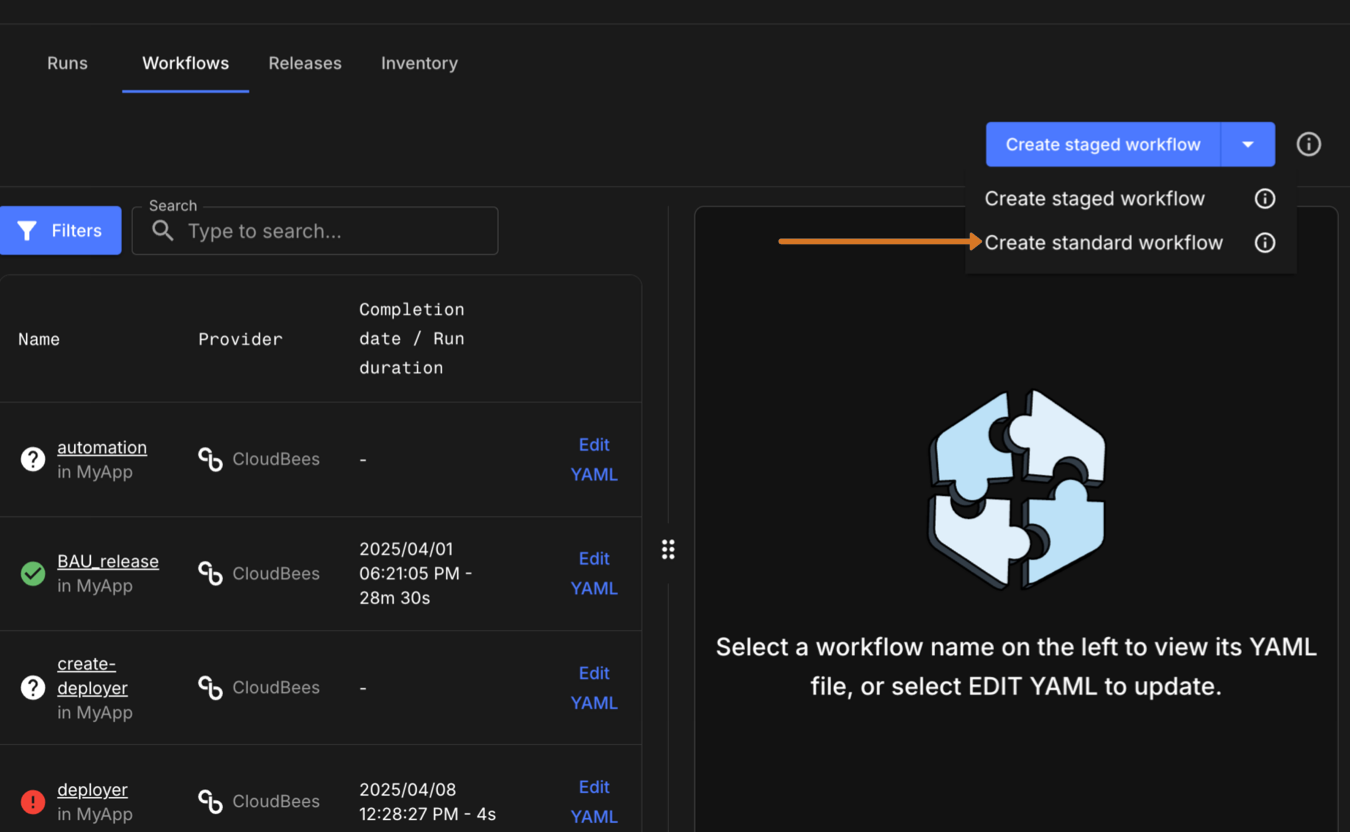Open the info tooltip beside Create staged workflow button
Viewport: 1350px width, 832px height.
[1308, 144]
